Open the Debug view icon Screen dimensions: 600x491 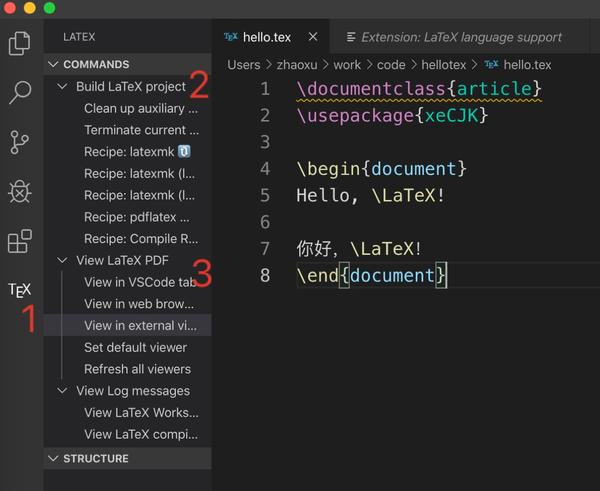pyautogui.click(x=19, y=191)
